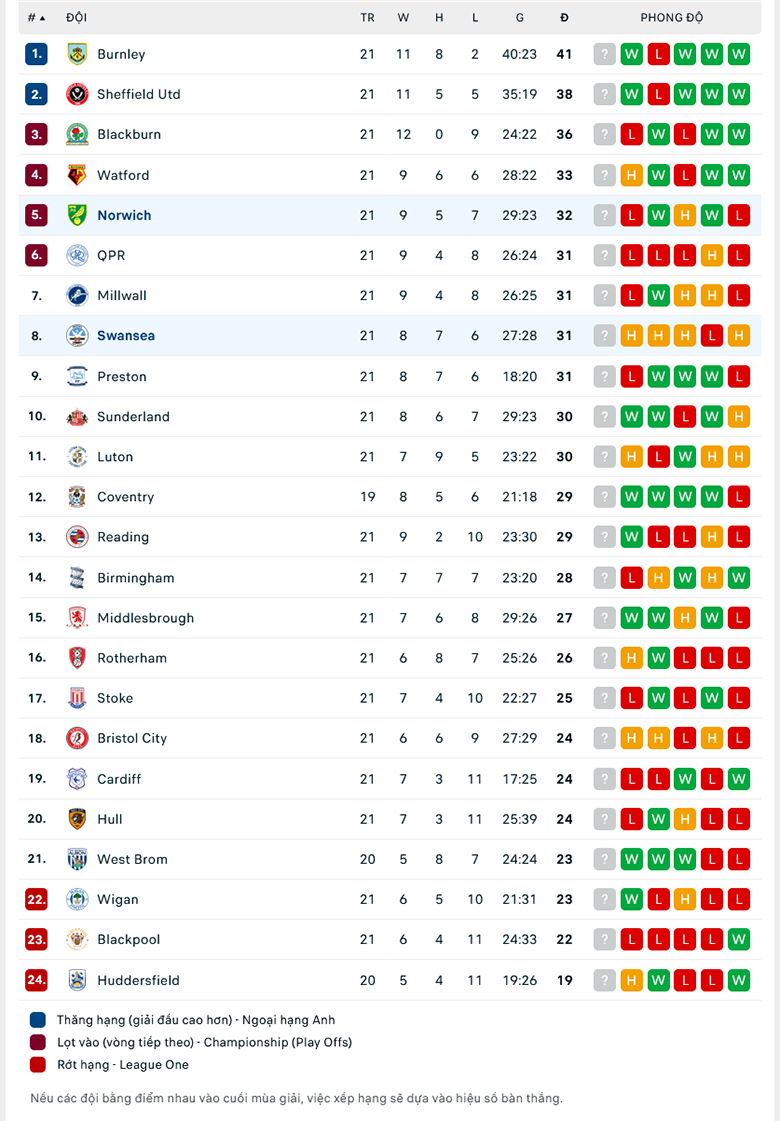Image resolution: width=780 pixels, height=1121 pixels.
Task: Click the Sheffield Utd club crest
Action: click(77, 94)
